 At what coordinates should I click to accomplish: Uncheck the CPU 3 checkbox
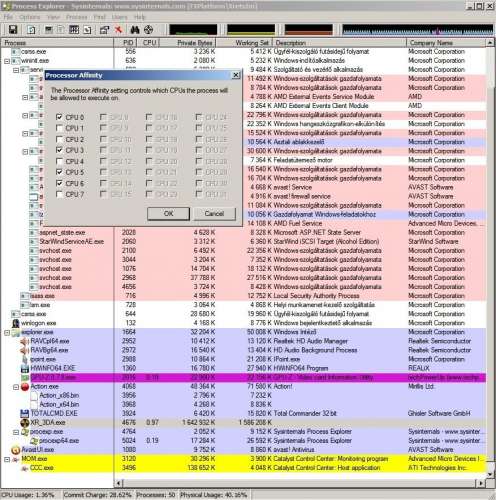(59, 150)
